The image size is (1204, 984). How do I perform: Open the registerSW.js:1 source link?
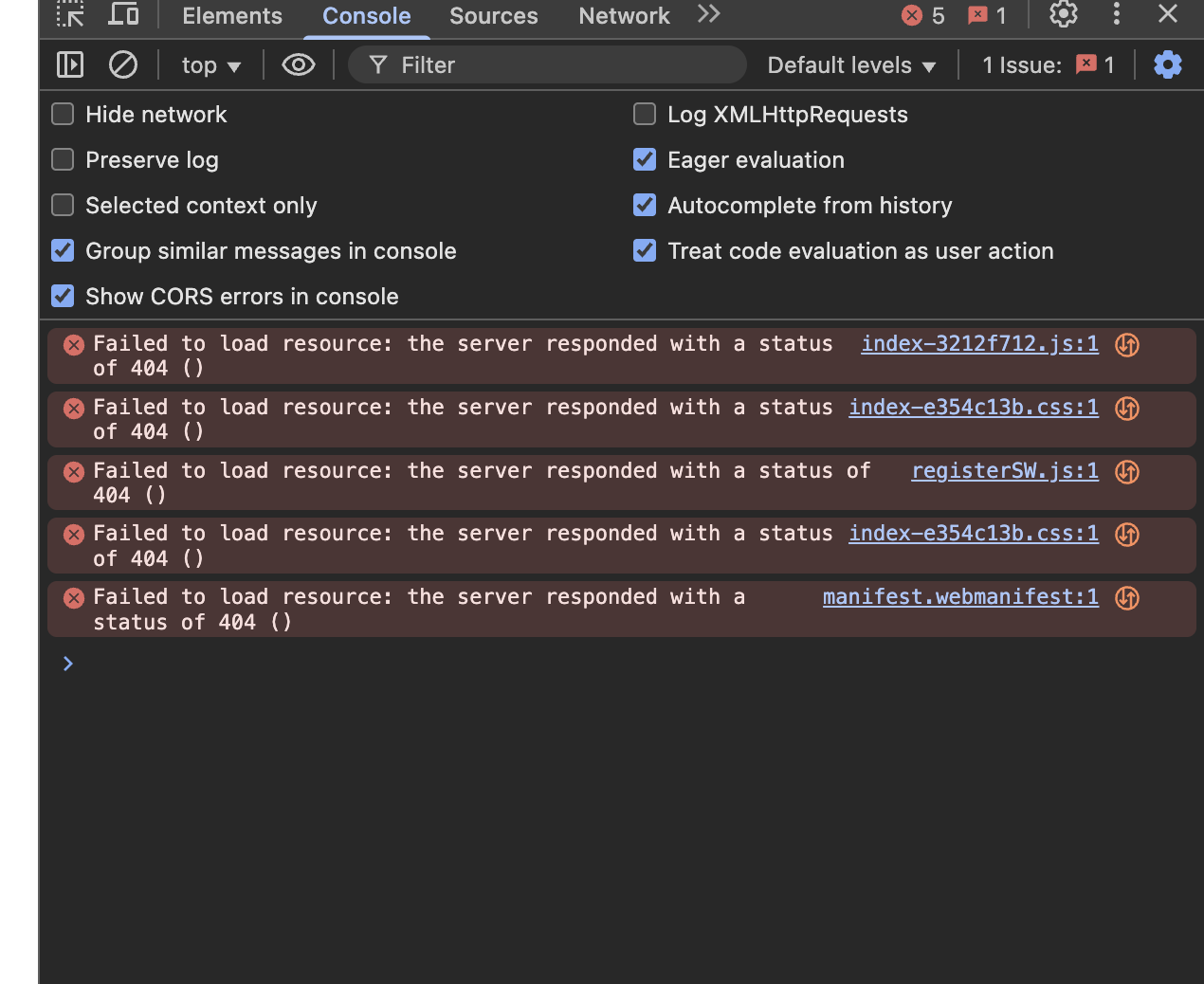point(1004,471)
